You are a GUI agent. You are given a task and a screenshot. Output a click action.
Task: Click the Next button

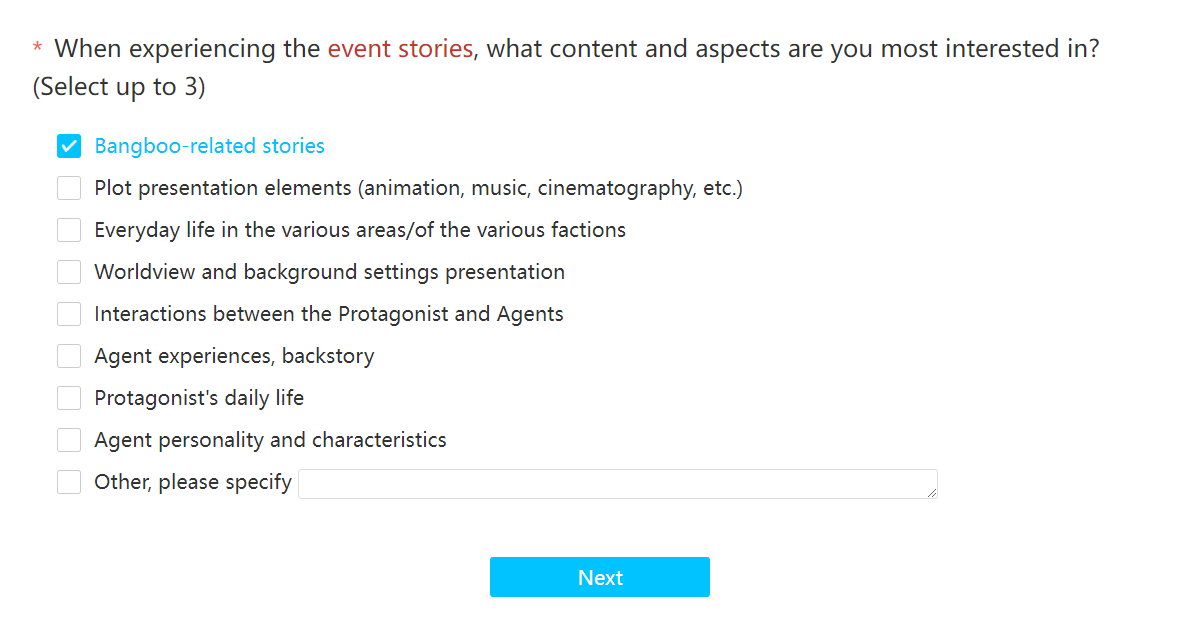[600, 577]
